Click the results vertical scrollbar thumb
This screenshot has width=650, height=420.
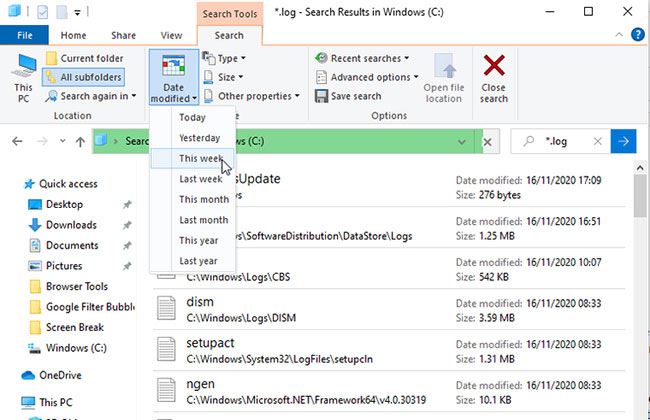[x=640, y=196]
